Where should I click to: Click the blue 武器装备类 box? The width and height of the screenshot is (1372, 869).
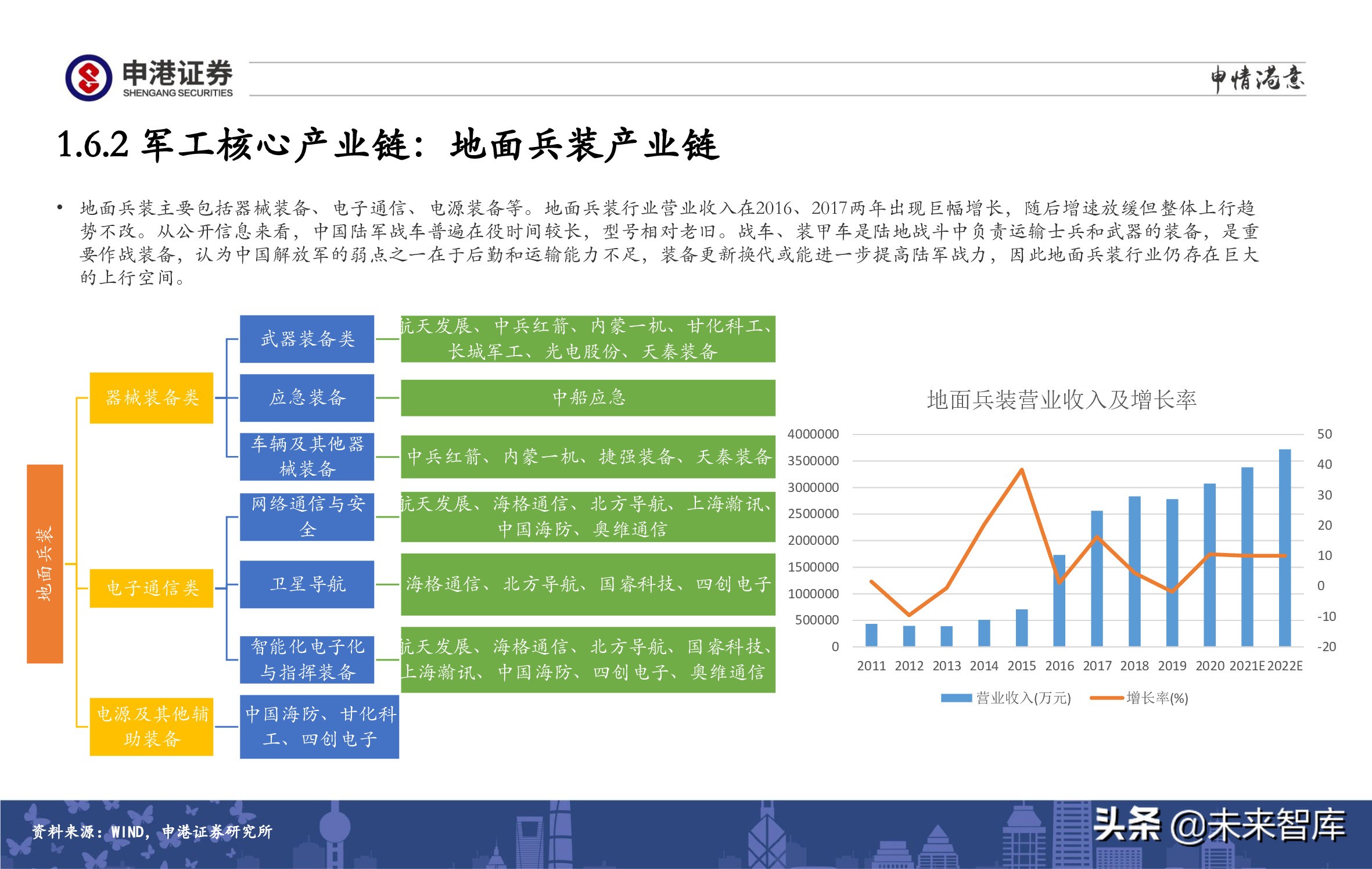pos(307,339)
